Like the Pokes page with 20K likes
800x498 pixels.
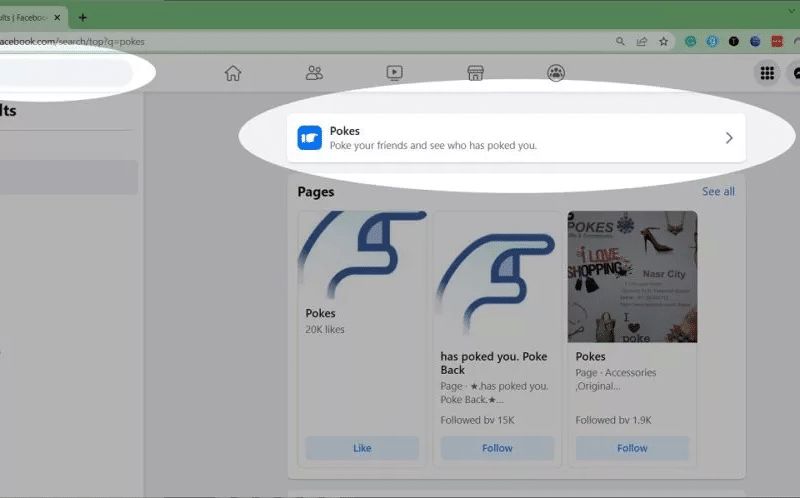pyautogui.click(x=362, y=448)
